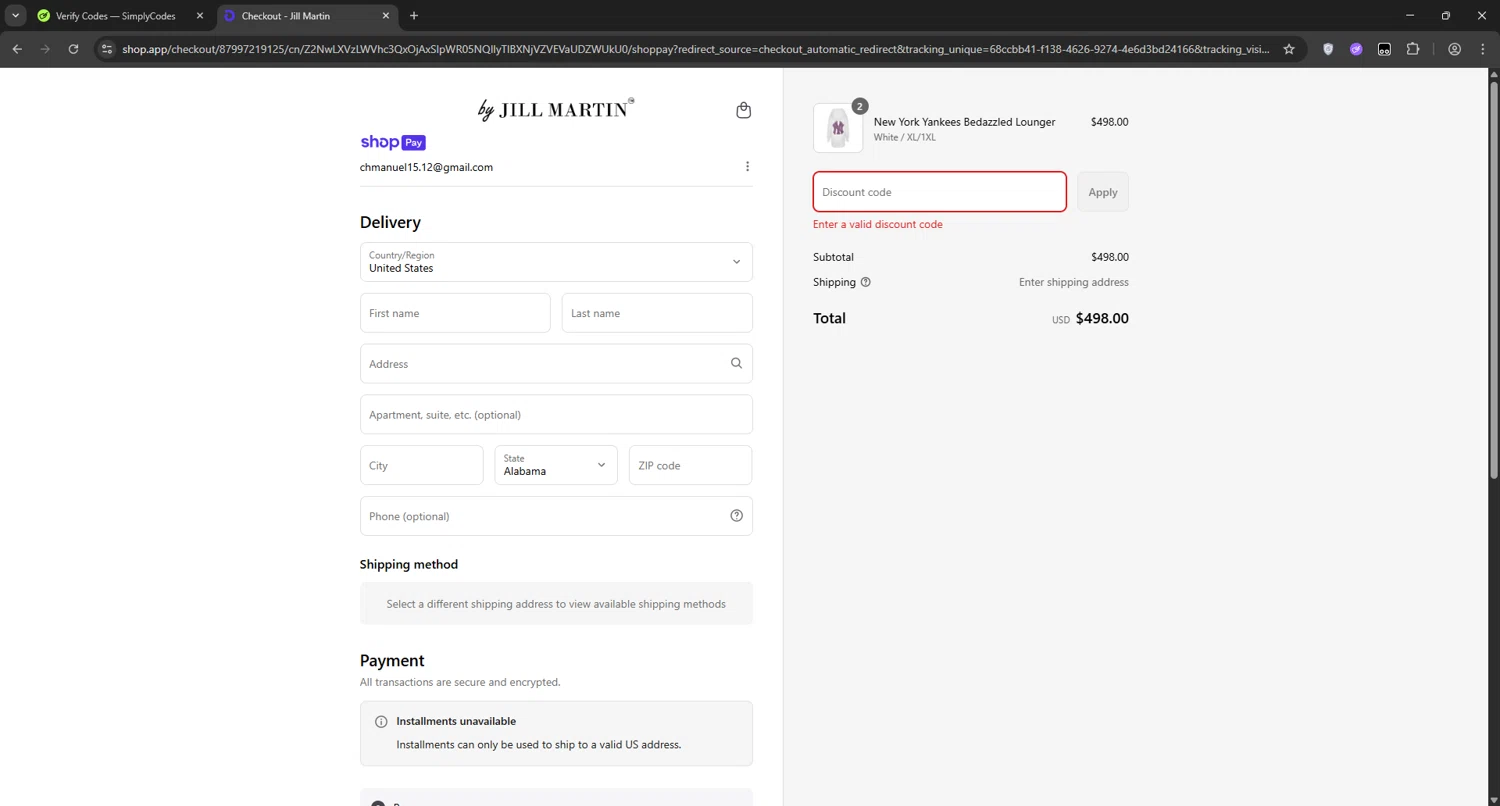Click the City field
The image size is (1500, 806).
[x=422, y=465]
